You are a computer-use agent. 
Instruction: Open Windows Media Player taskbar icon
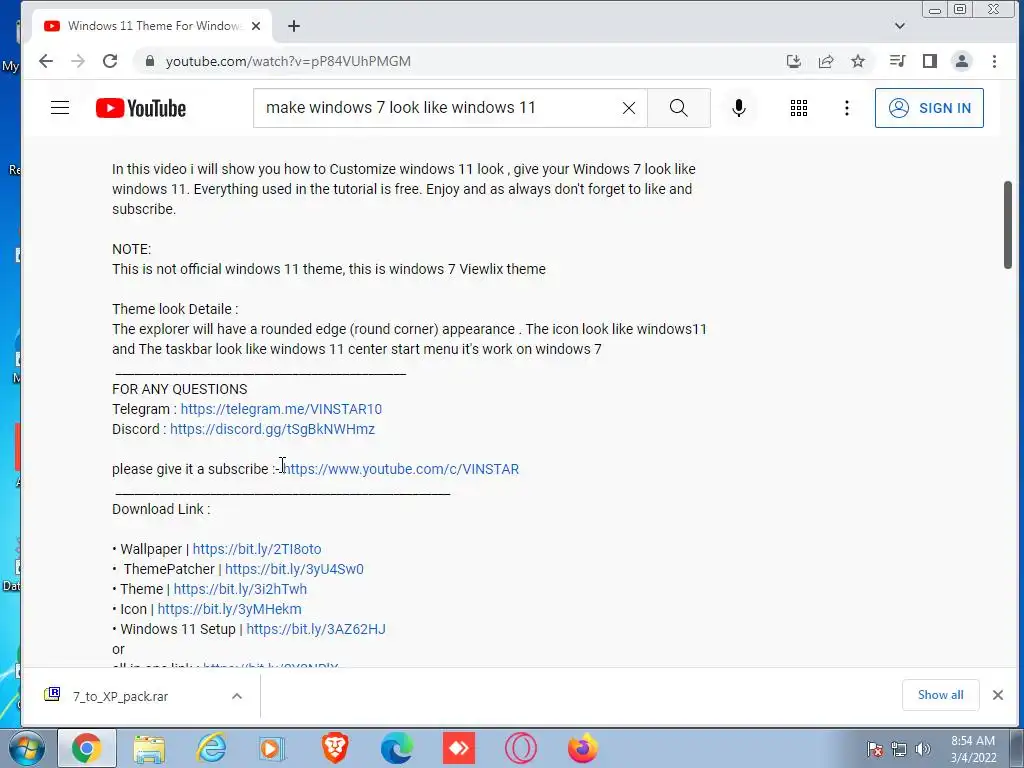click(x=272, y=748)
